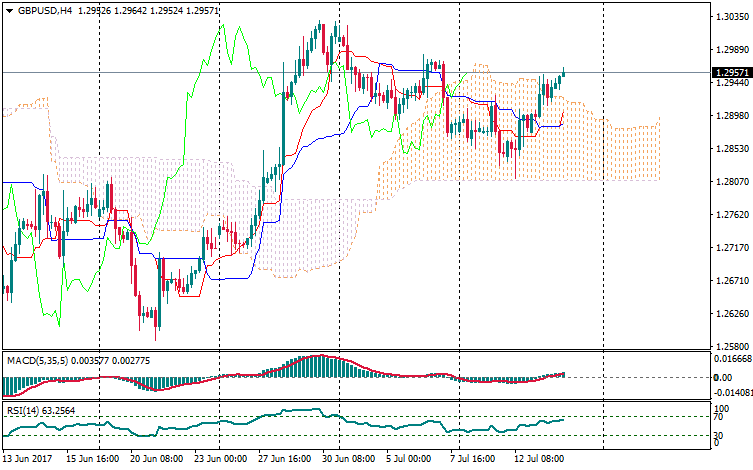The height and width of the screenshot is (470, 753).
Task: Click the 13 Jun 2017 date label
Action: tap(28, 458)
